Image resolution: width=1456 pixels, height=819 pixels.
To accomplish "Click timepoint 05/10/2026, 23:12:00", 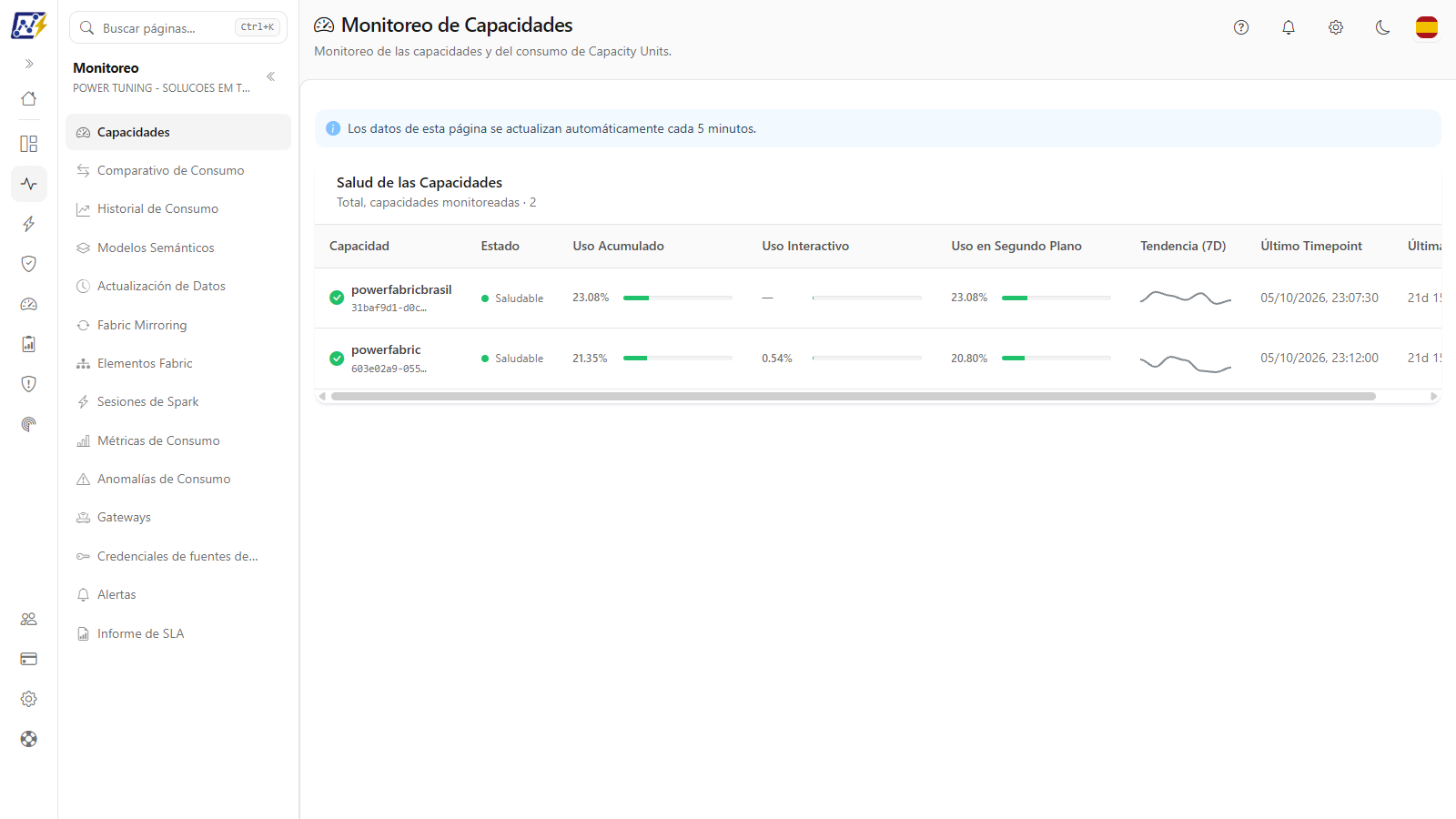I will point(1319,358).
